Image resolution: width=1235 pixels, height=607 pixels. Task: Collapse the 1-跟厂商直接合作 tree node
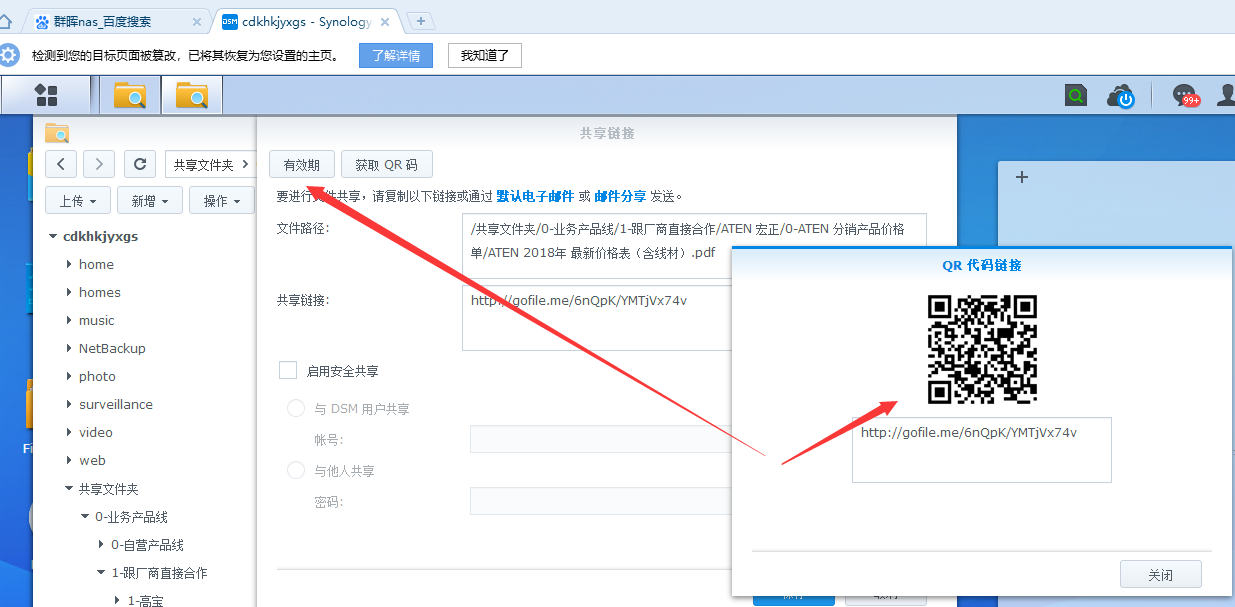(101, 573)
